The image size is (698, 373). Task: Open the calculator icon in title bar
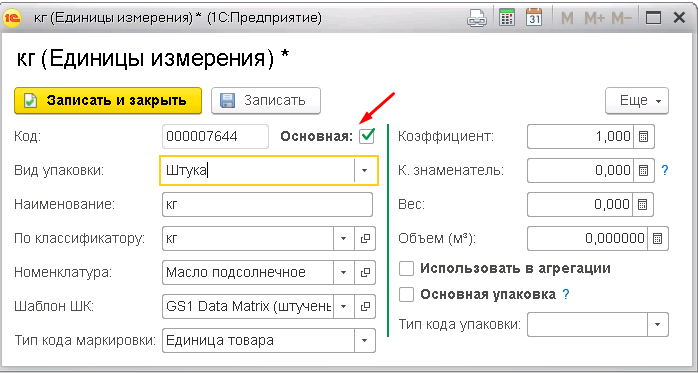(x=507, y=18)
